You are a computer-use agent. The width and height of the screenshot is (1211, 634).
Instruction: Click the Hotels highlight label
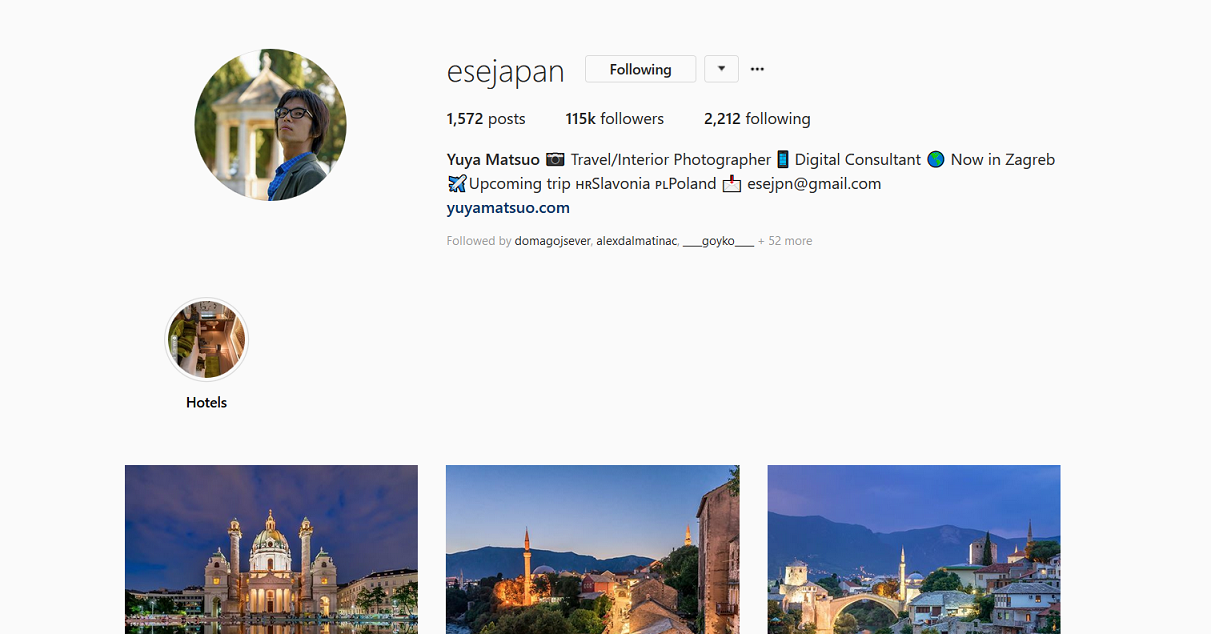[x=206, y=402]
